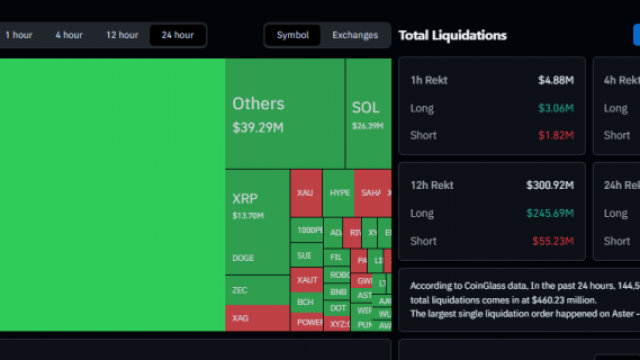Click the ADA heatmap tile
This screenshot has height=360, width=640.
pyautogui.click(x=333, y=233)
